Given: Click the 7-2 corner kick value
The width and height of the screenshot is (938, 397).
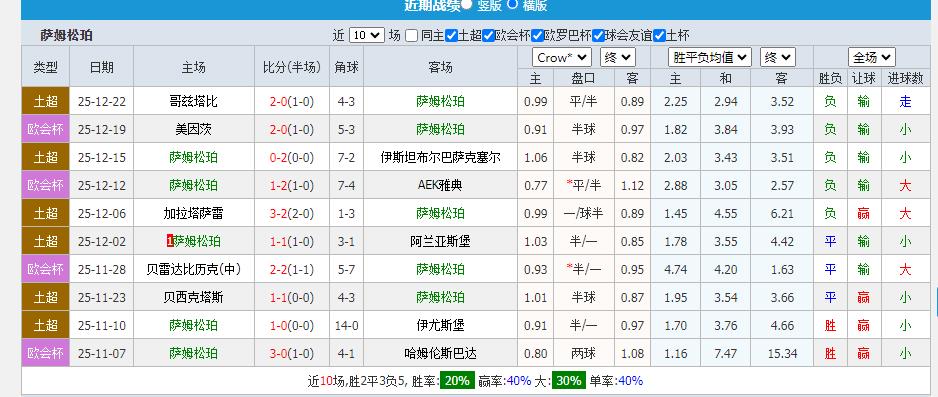Looking at the screenshot, I should point(346,158).
